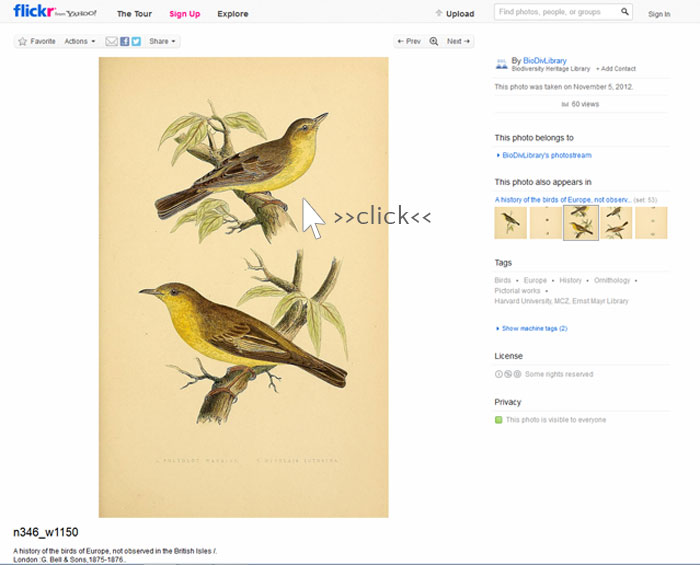The width and height of the screenshot is (700, 565).
Task: Click the magnifier search icon
Action: (x=625, y=12)
